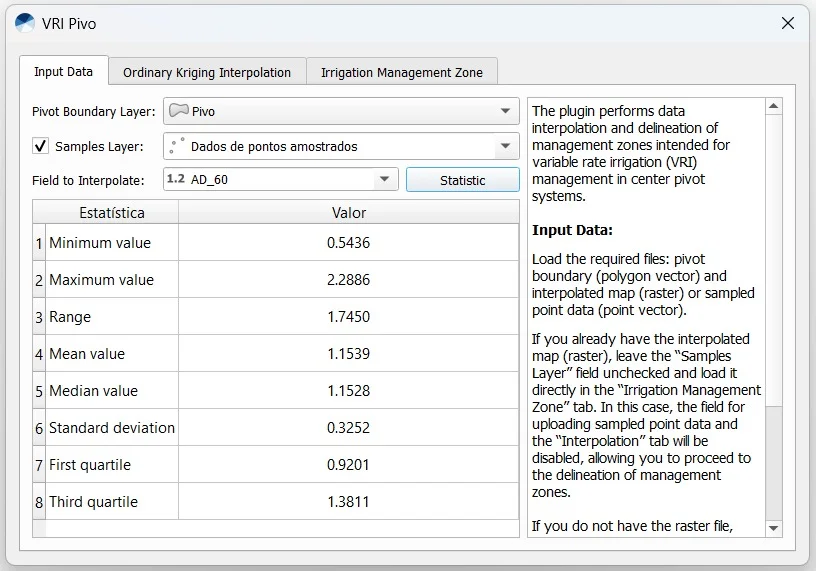
Task: Select the Maximum value row label
Action: pos(112,280)
